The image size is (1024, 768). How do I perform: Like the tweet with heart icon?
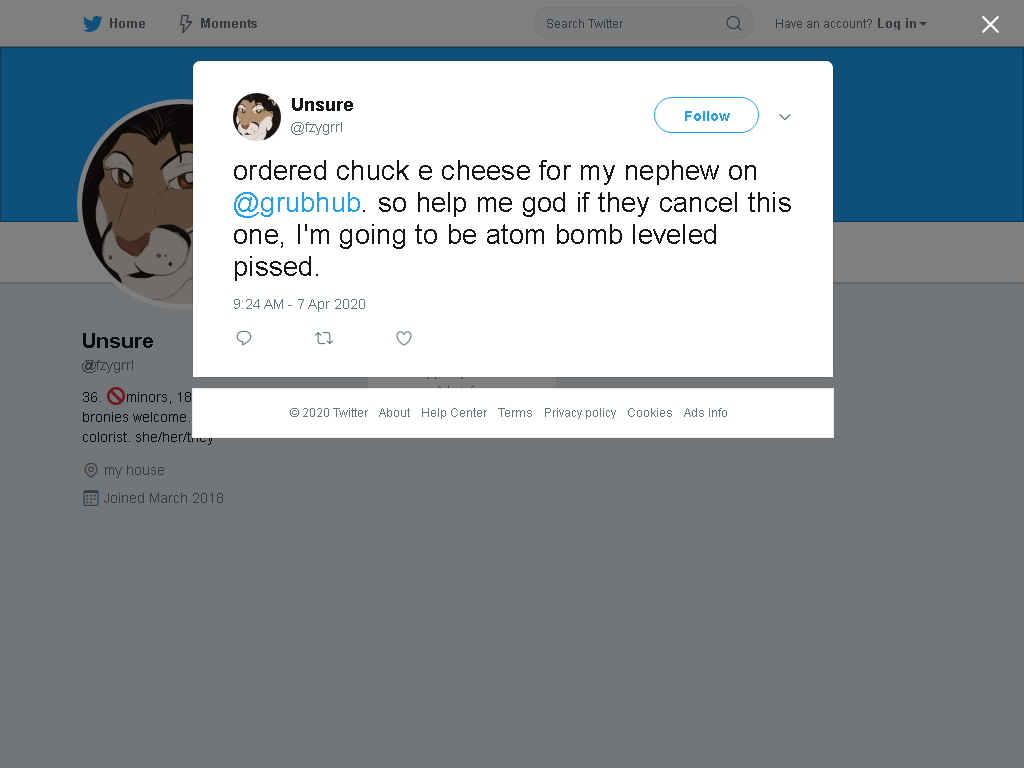click(x=404, y=338)
